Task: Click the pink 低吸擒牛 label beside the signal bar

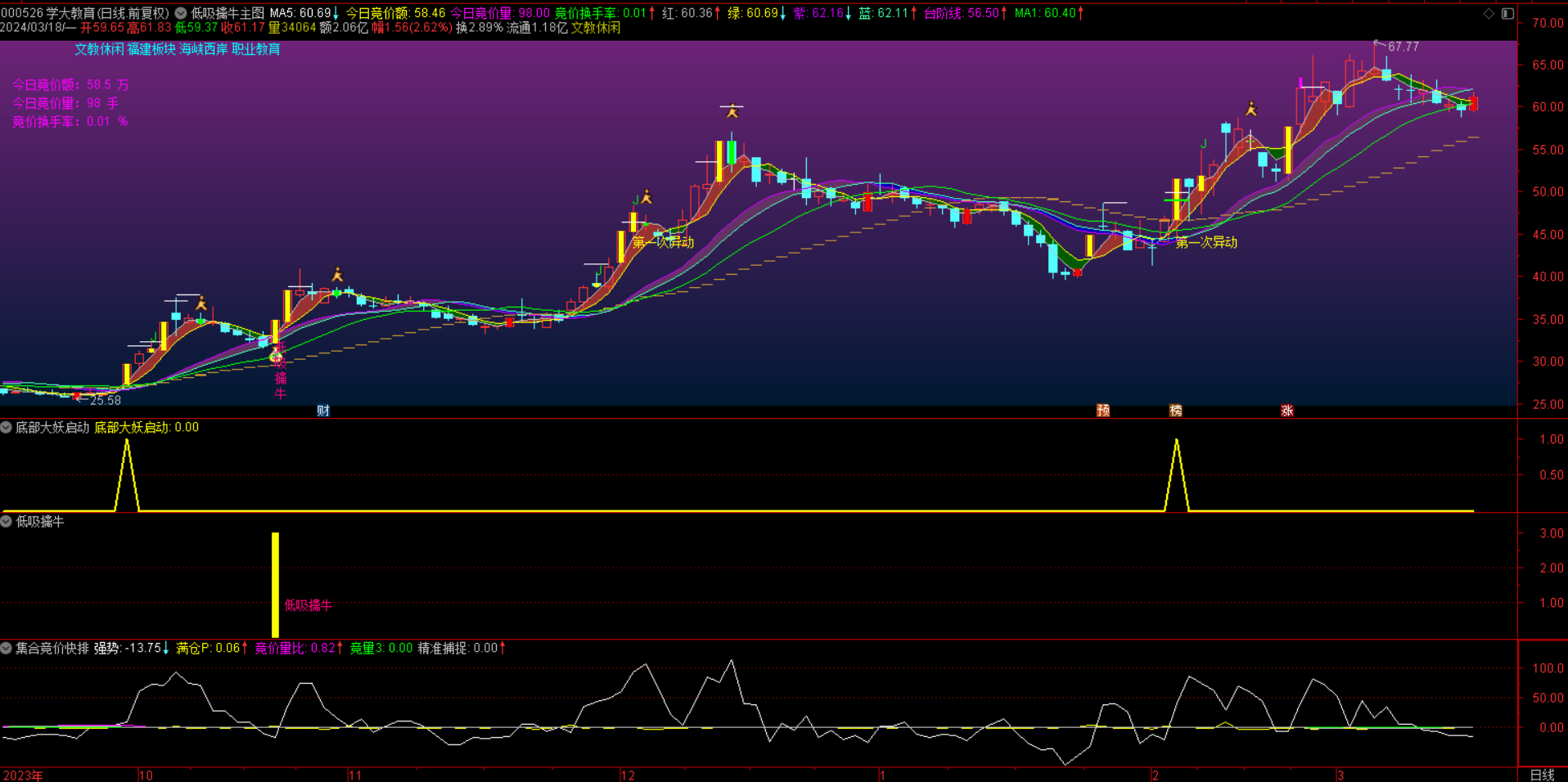Action: click(308, 605)
